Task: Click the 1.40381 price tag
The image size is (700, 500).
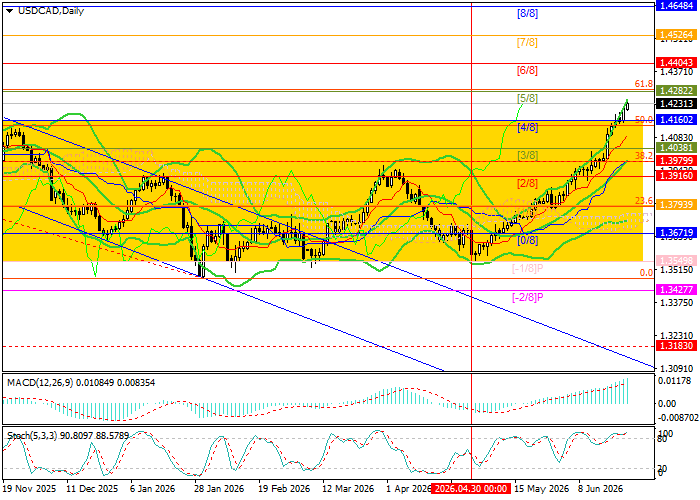Action: tap(676, 148)
